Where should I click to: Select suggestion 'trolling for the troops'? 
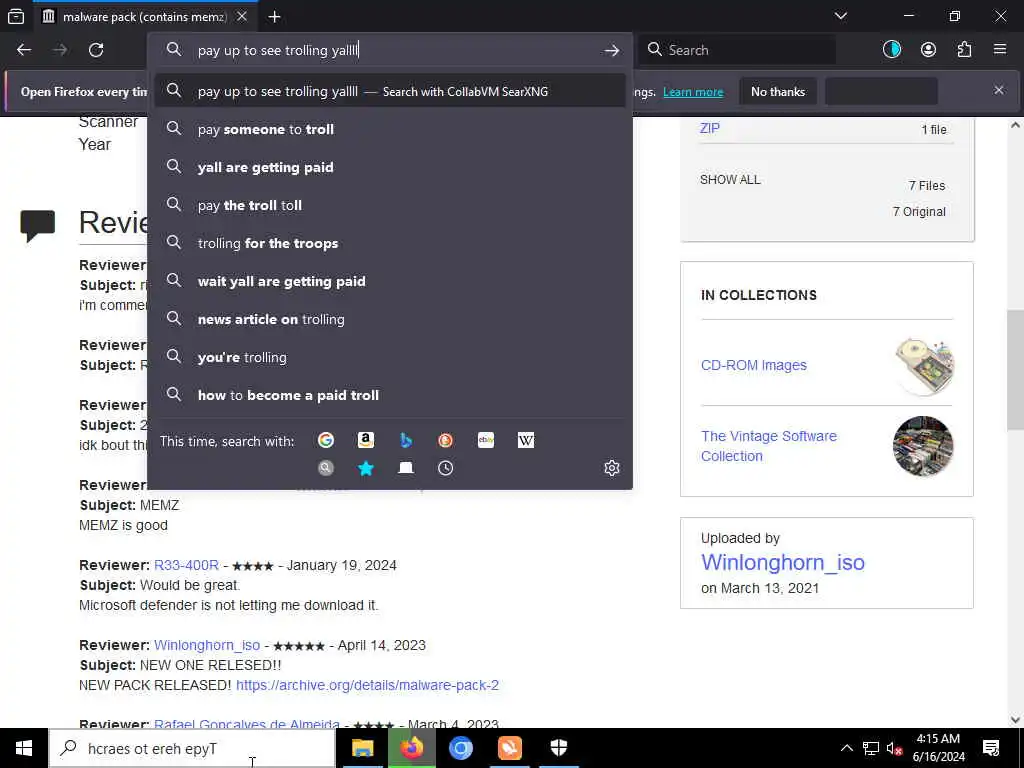click(x=390, y=243)
